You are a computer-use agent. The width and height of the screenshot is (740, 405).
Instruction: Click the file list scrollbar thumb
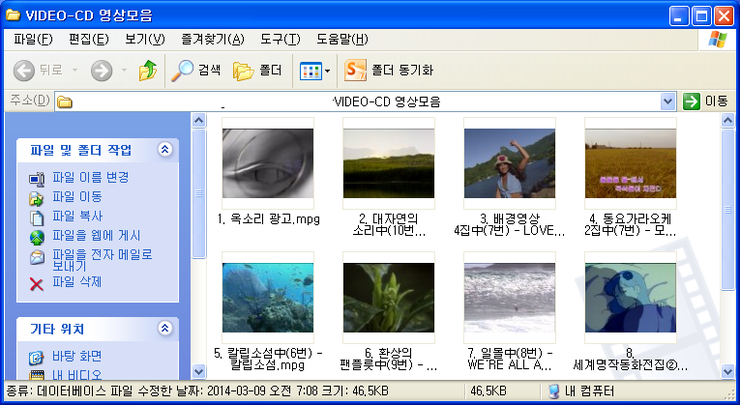click(x=728, y=210)
